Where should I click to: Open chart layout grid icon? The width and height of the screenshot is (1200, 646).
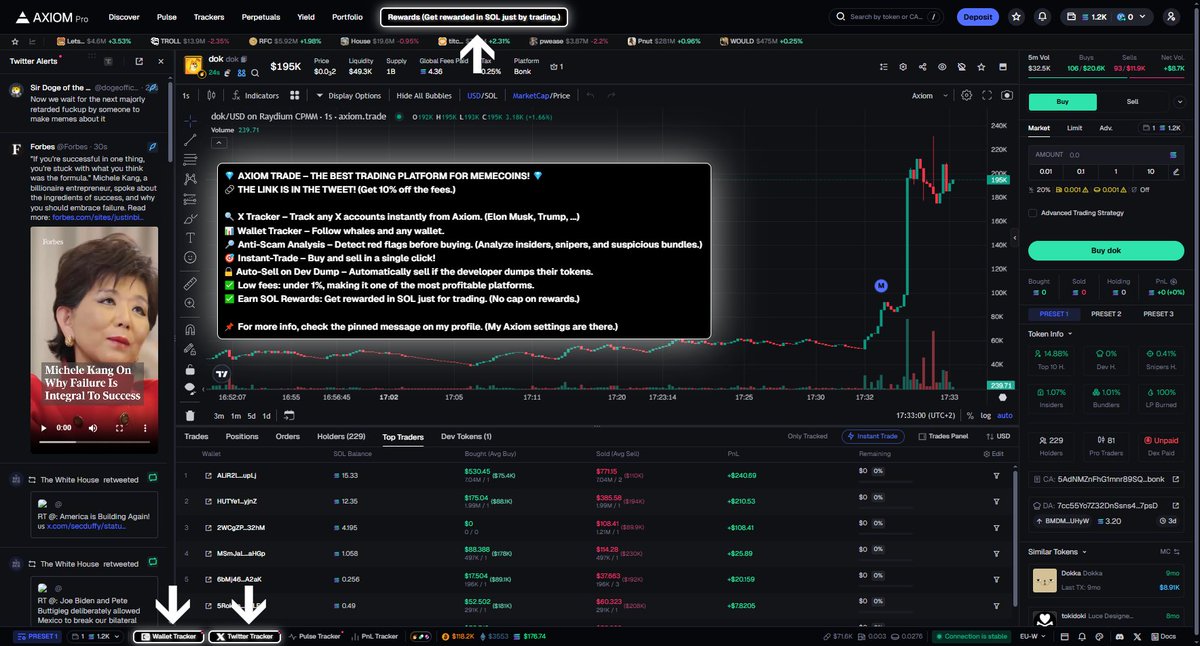(x=295, y=96)
